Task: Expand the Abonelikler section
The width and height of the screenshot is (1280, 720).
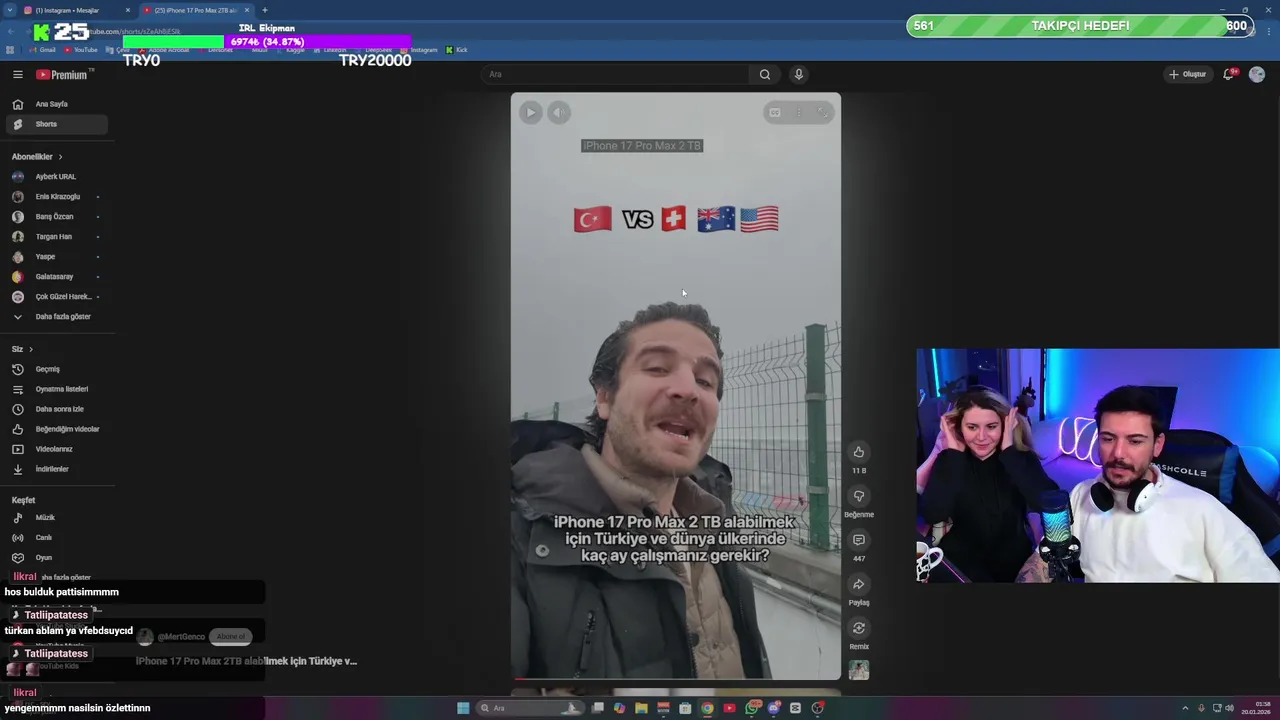Action: point(37,157)
